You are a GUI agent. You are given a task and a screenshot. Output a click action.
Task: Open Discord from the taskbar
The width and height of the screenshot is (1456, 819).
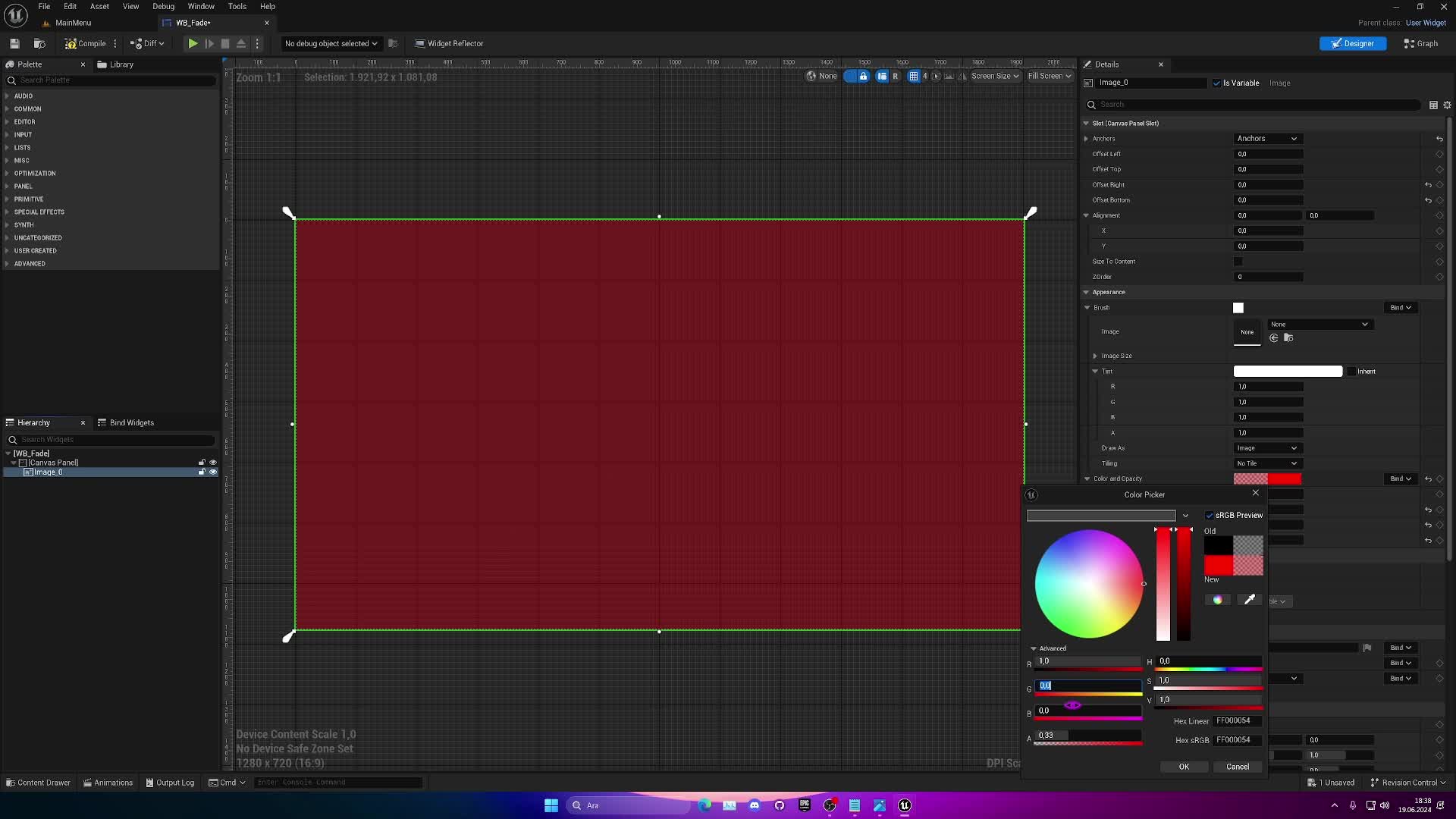point(755,805)
